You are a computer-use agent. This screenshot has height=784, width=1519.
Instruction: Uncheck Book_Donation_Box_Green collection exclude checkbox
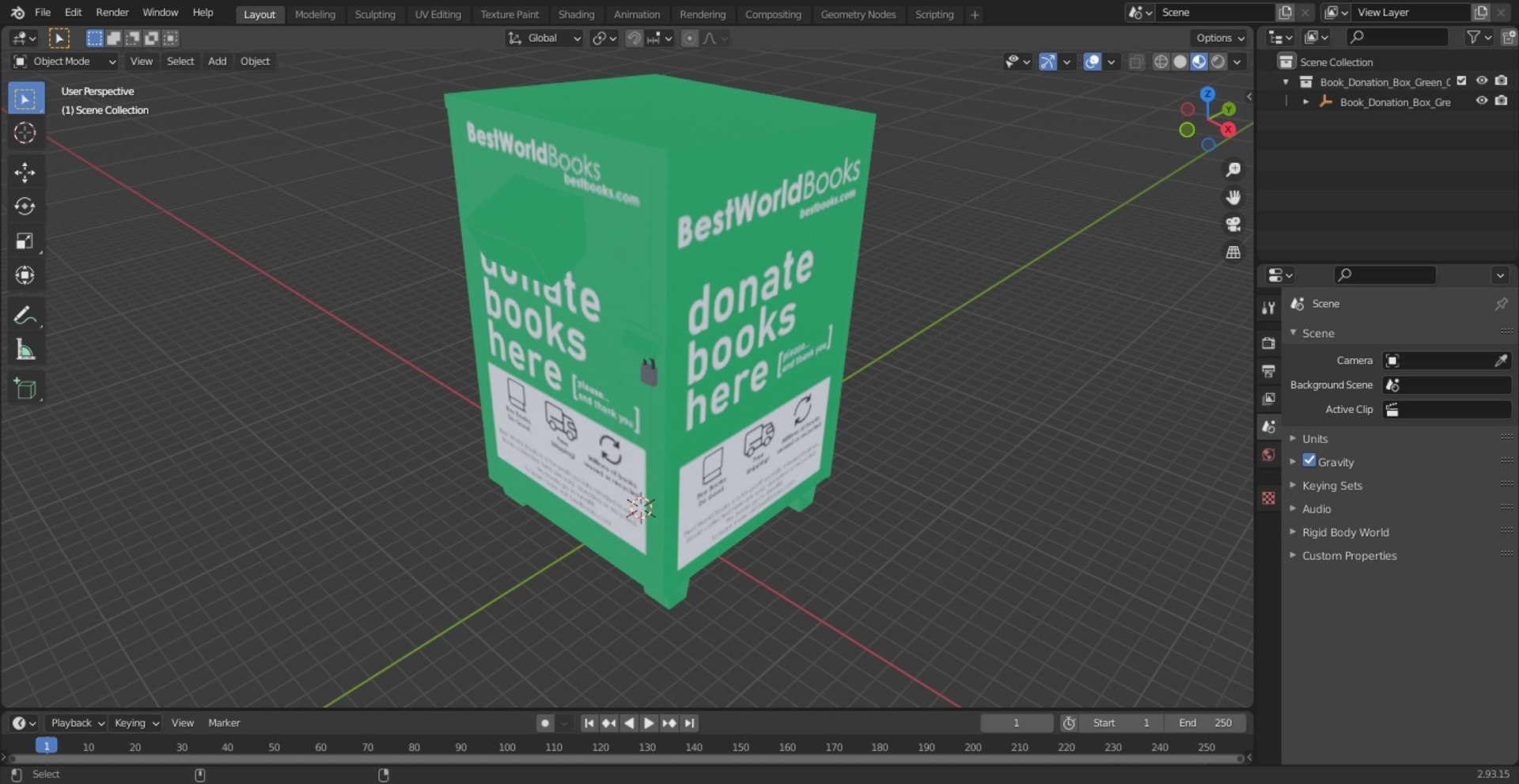(1461, 81)
